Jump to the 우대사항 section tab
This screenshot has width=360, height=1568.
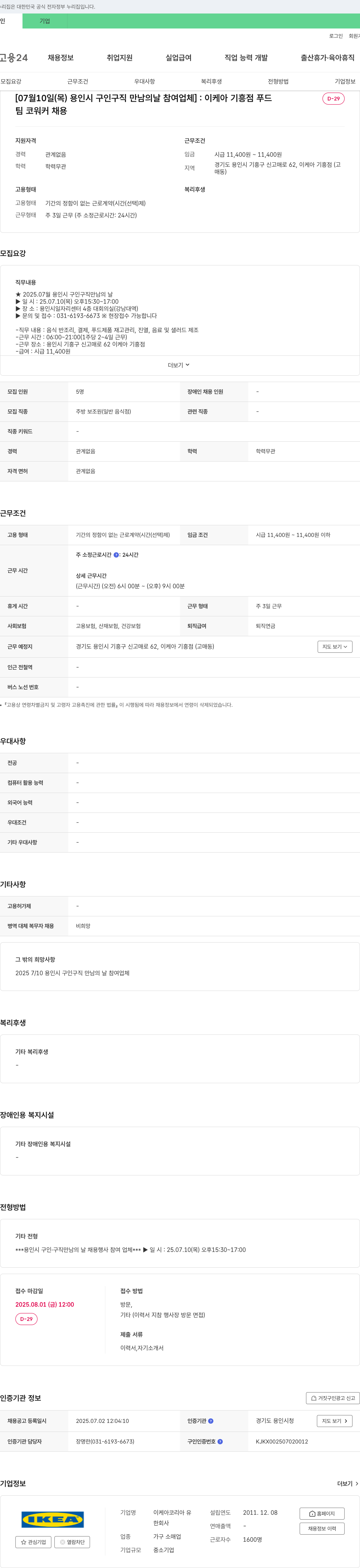click(144, 82)
